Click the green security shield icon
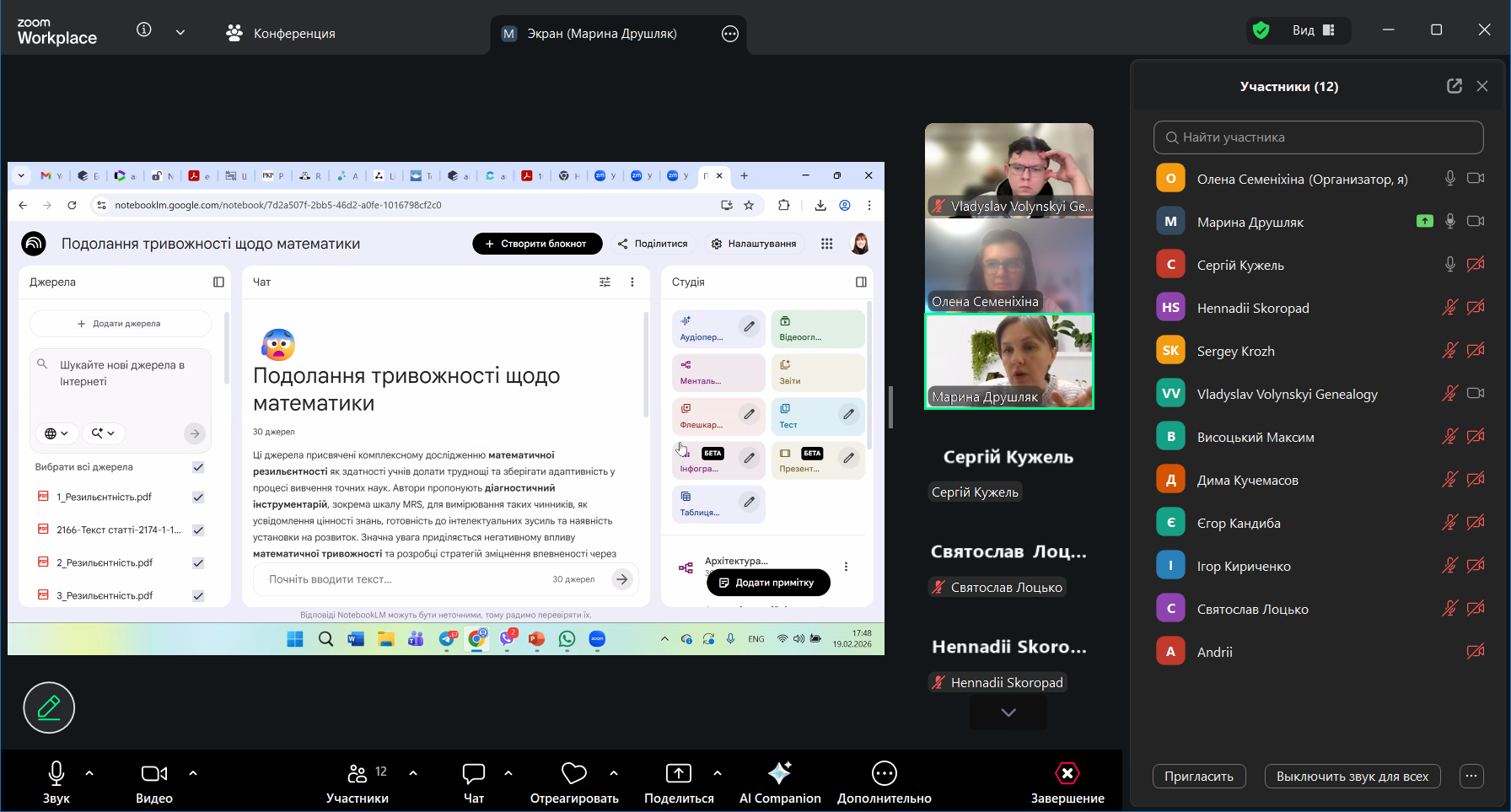This screenshot has width=1511, height=812. coord(1261,30)
